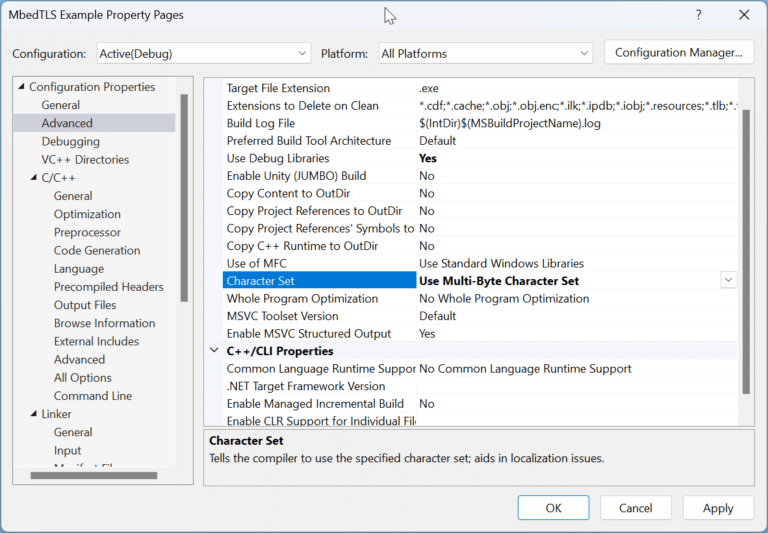The image size is (768, 533).
Task: Select the Command Line page
Action: 93,396
